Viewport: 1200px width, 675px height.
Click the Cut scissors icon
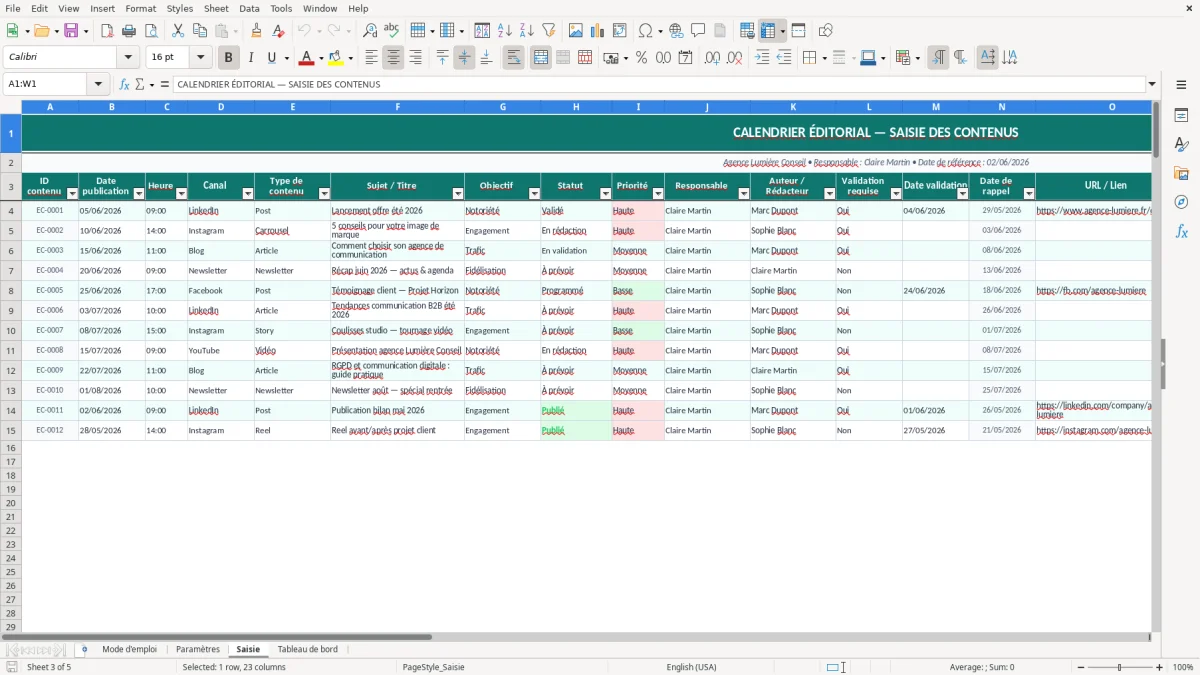point(178,31)
